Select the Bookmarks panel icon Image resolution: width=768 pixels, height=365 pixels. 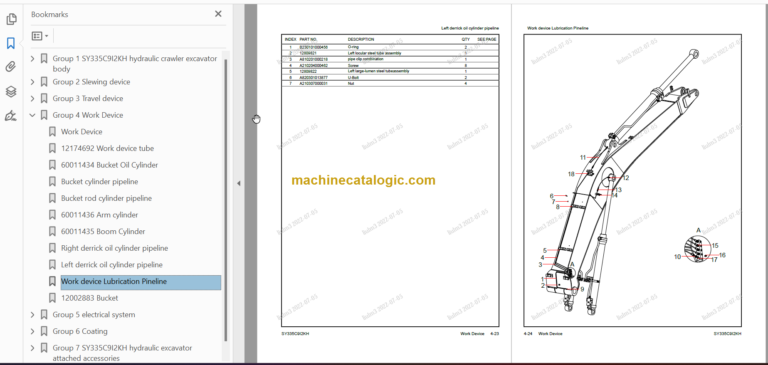tap(11, 43)
